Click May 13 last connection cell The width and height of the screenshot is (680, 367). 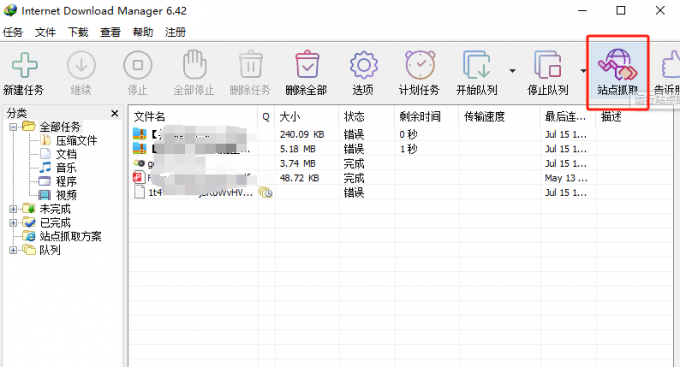coord(566,178)
